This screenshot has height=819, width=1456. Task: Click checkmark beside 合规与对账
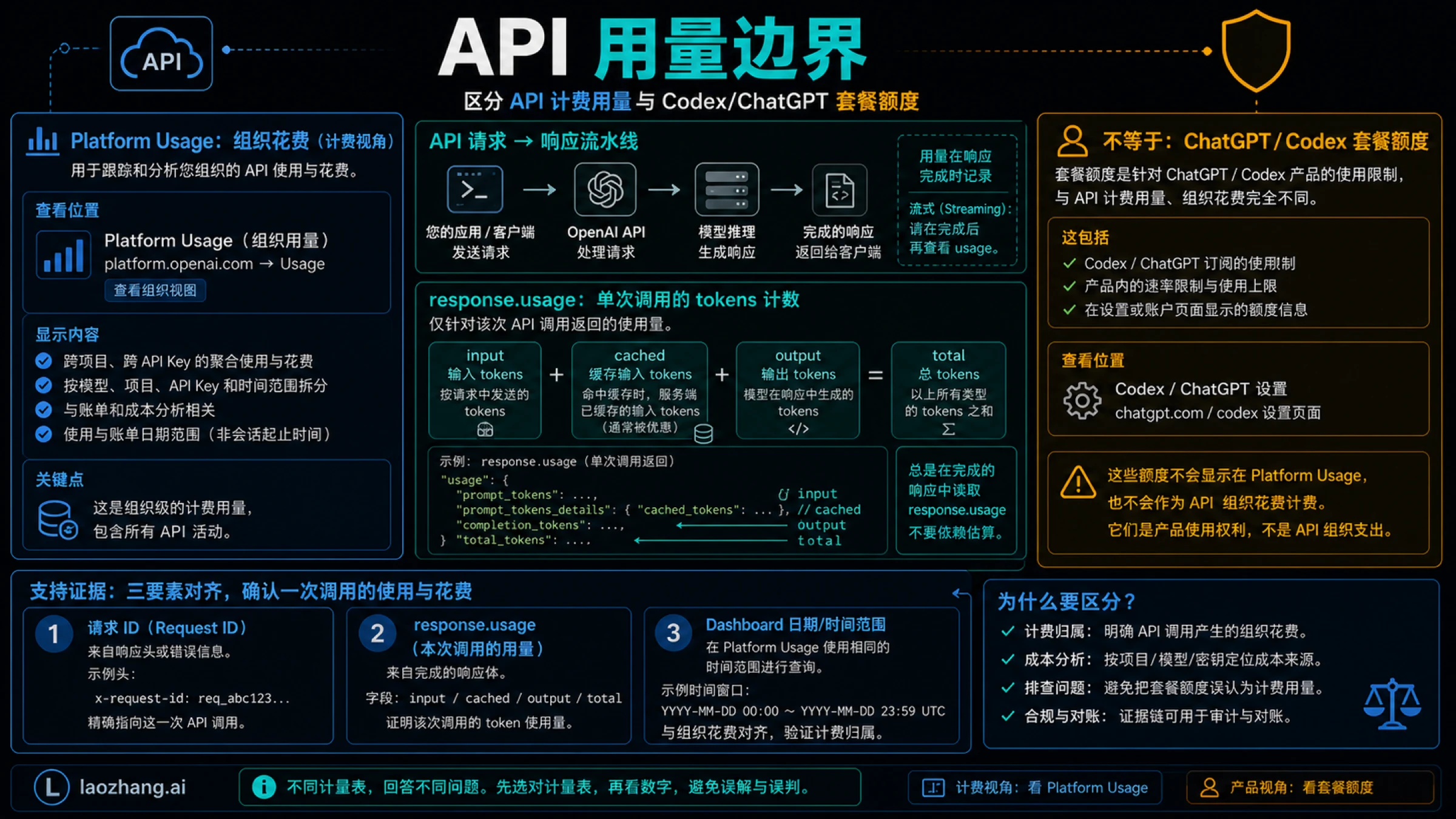pyautogui.click(x=1008, y=716)
